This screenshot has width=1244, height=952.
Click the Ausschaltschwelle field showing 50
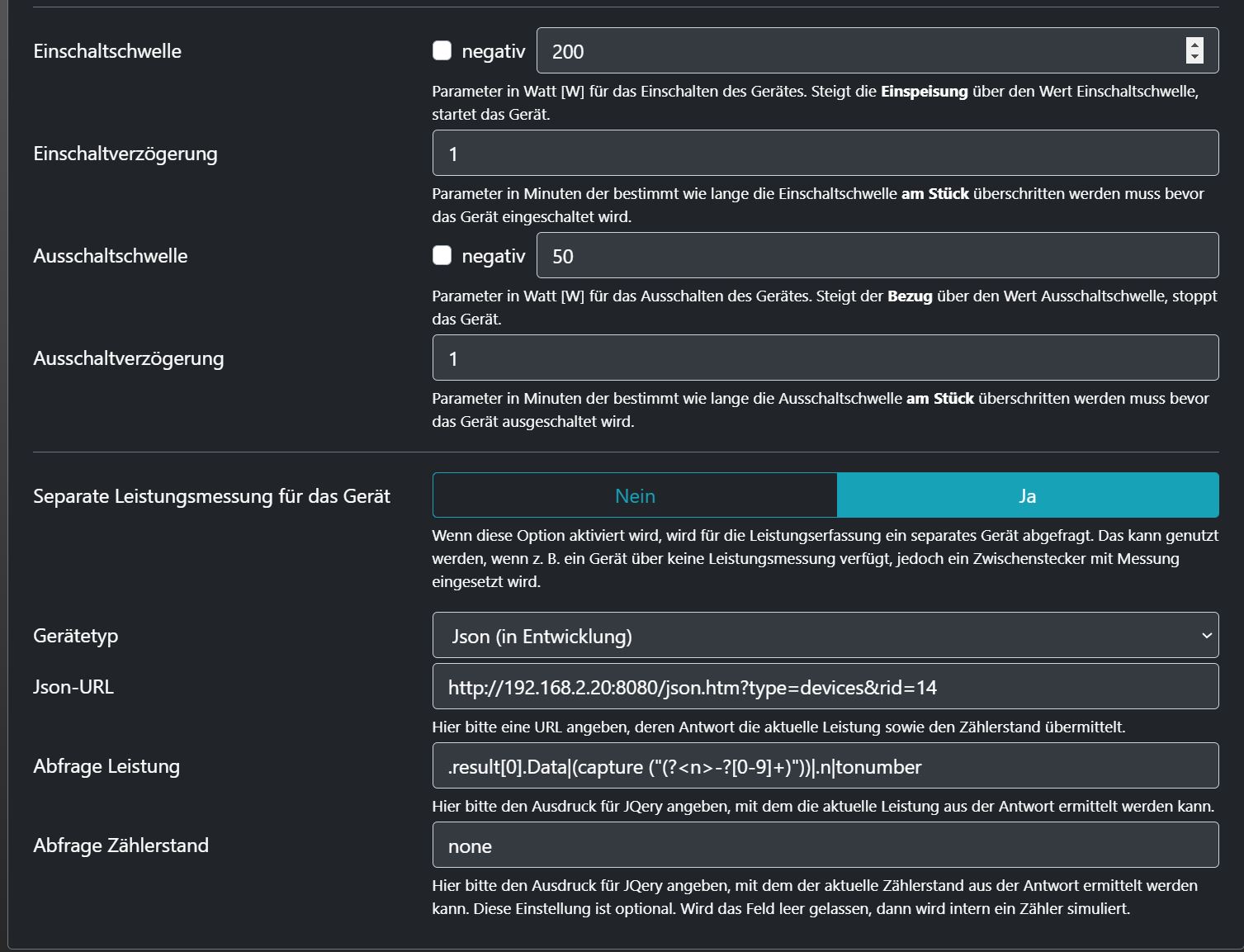coord(877,256)
